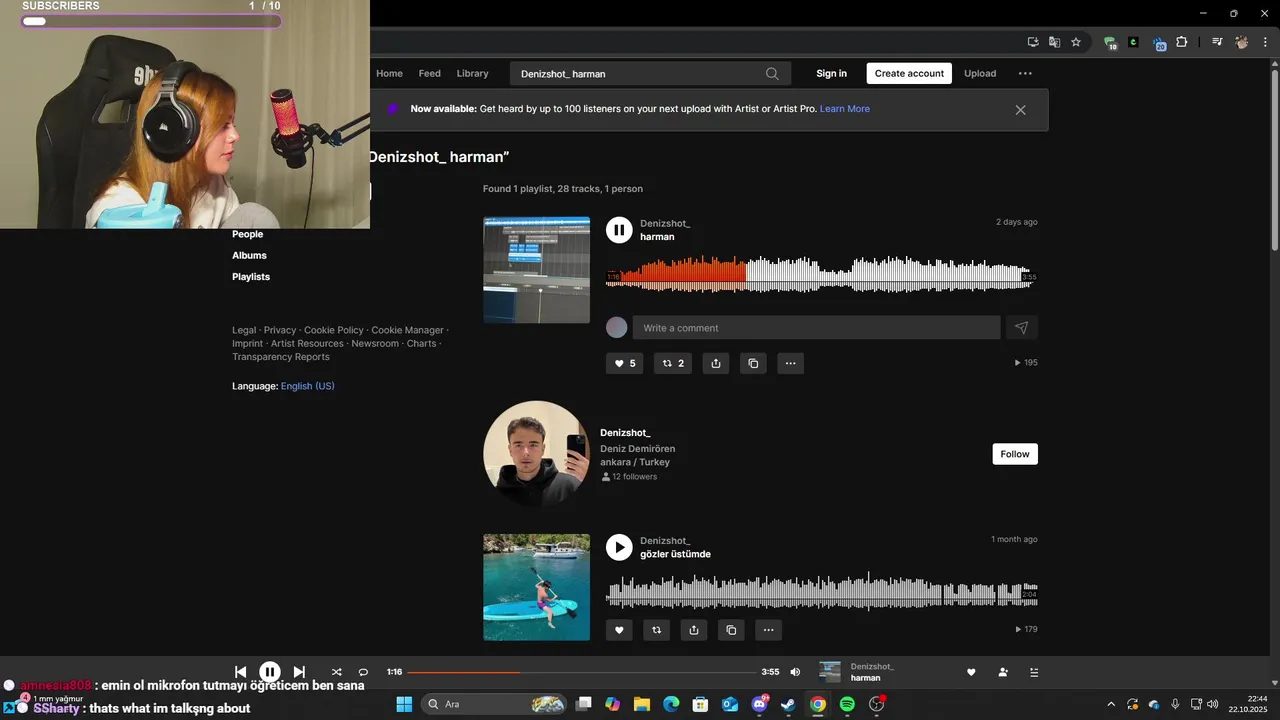The image size is (1280, 720).
Task: Share the gözler üstümde track
Action: tap(694, 630)
